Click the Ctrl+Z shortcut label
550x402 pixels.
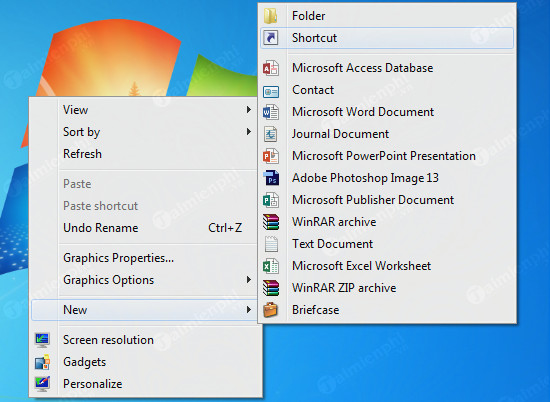click(225, 228)
